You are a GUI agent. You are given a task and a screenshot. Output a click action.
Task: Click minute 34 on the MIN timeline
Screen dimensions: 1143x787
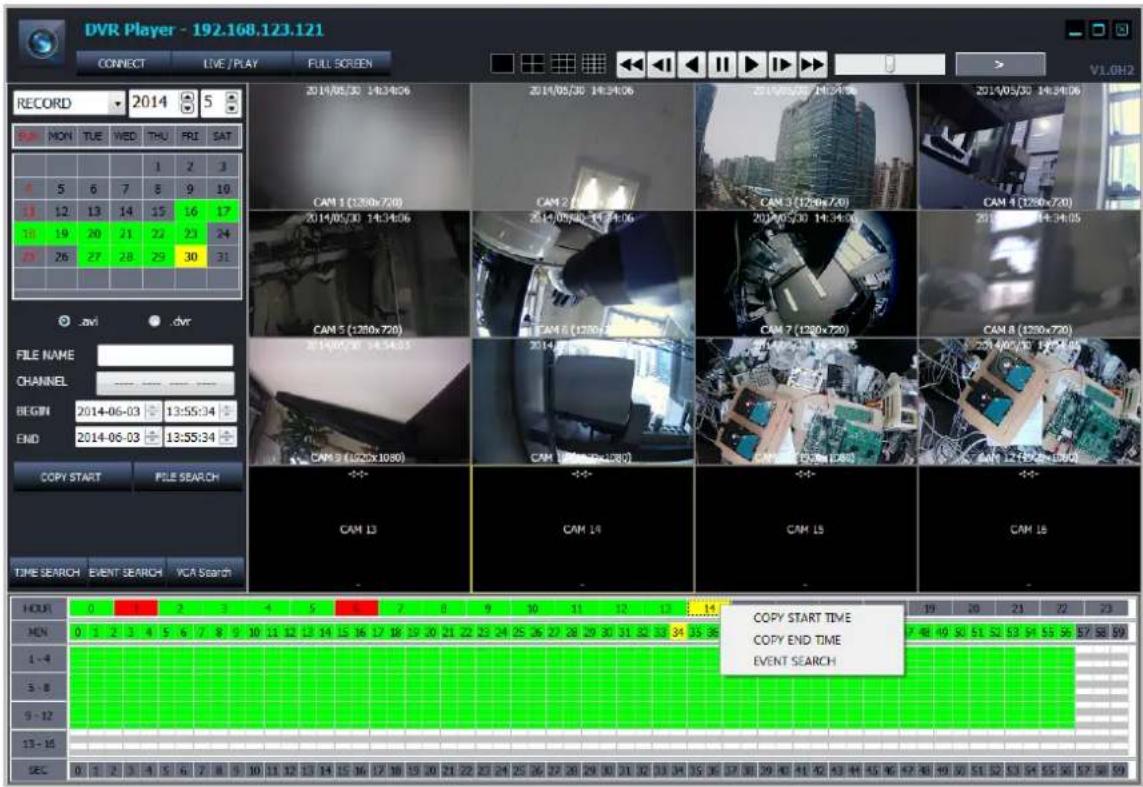[x=678, y=632]
